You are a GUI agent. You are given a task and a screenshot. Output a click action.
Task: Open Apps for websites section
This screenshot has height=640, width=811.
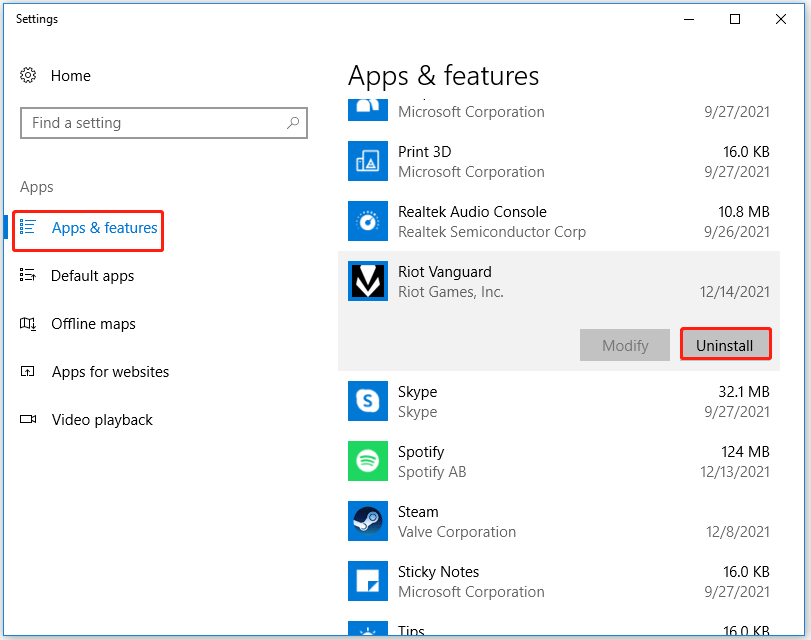pyautogui.click(x=110, y=372)
